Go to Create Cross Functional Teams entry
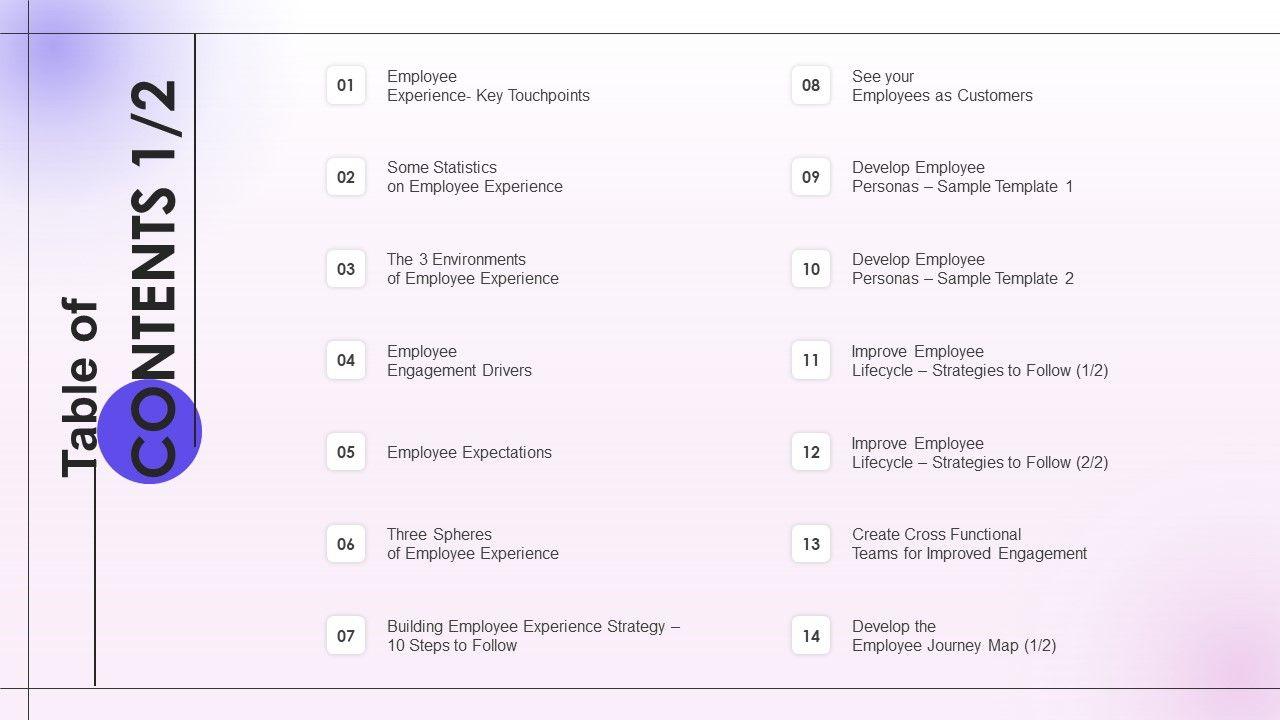 (969, 544)
